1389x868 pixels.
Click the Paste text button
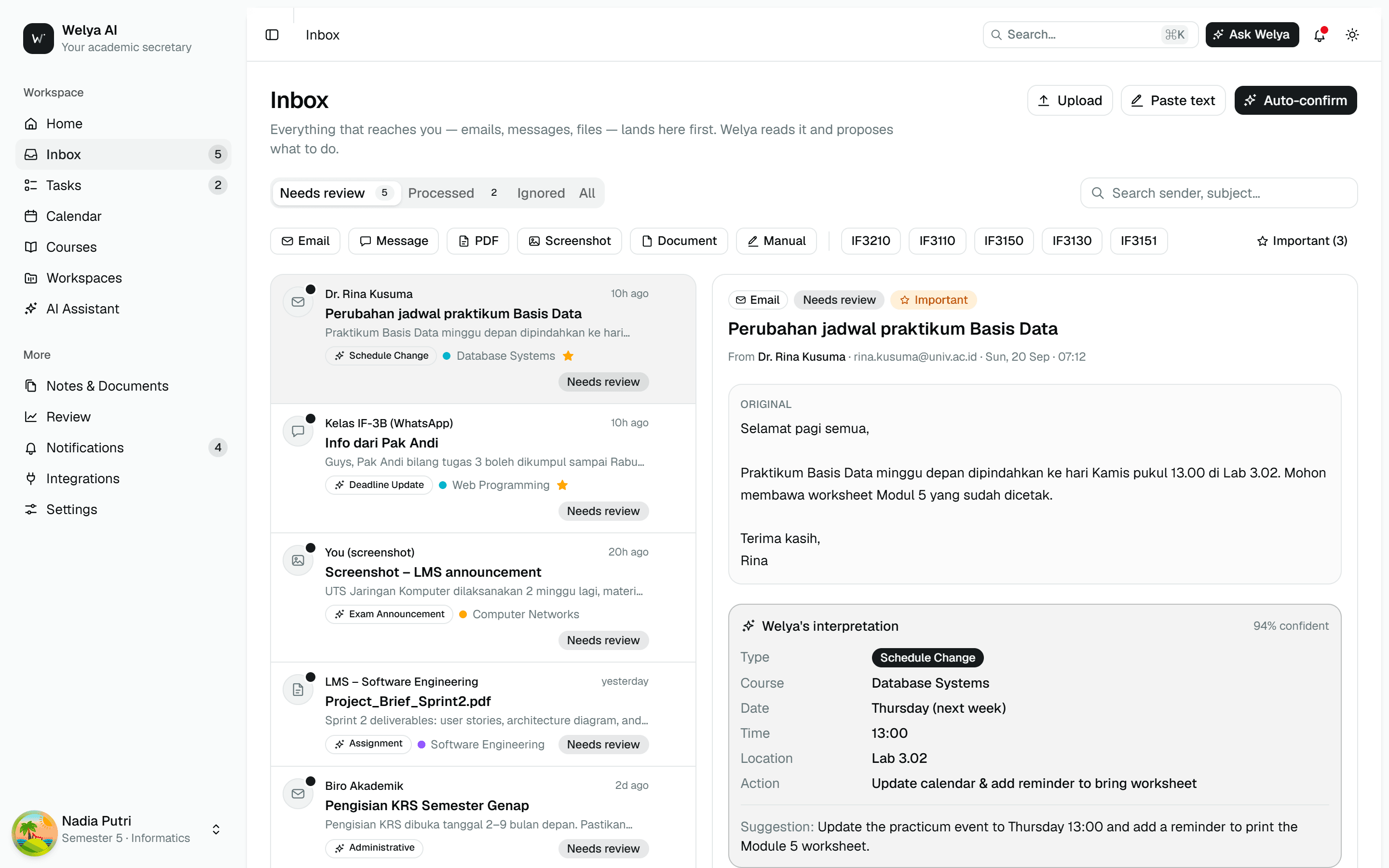(1172, 100)
